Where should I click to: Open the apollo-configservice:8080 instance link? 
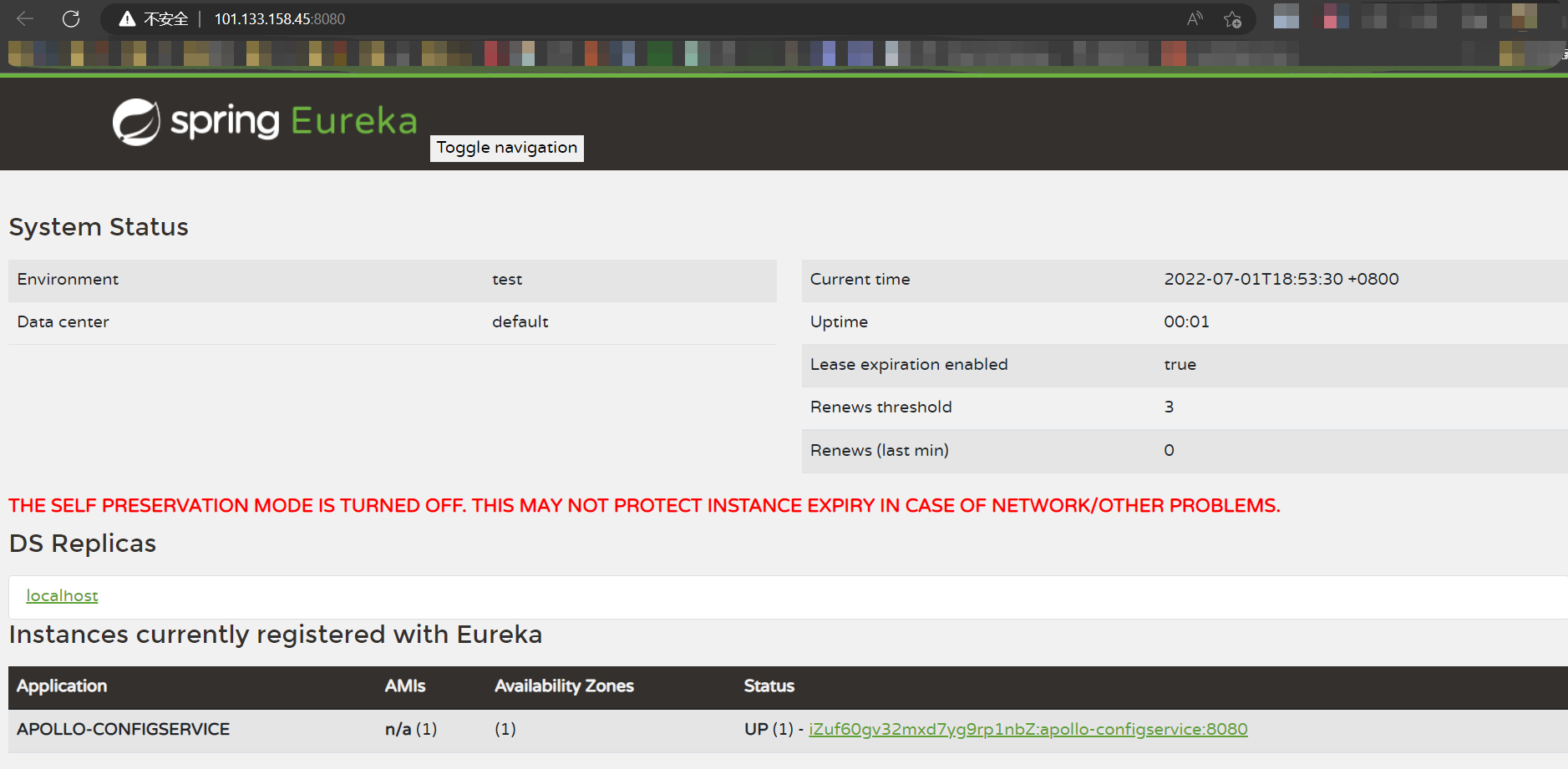pyautogui.click(x=1028, y=729)
